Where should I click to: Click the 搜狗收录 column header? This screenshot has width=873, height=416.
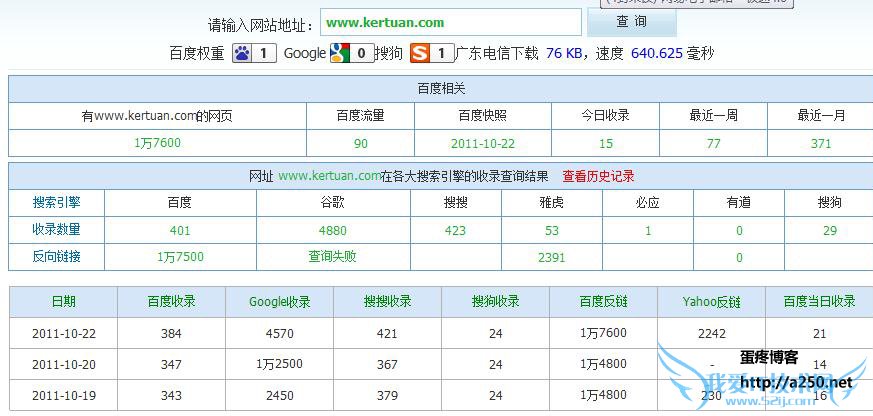click(496, 301)
